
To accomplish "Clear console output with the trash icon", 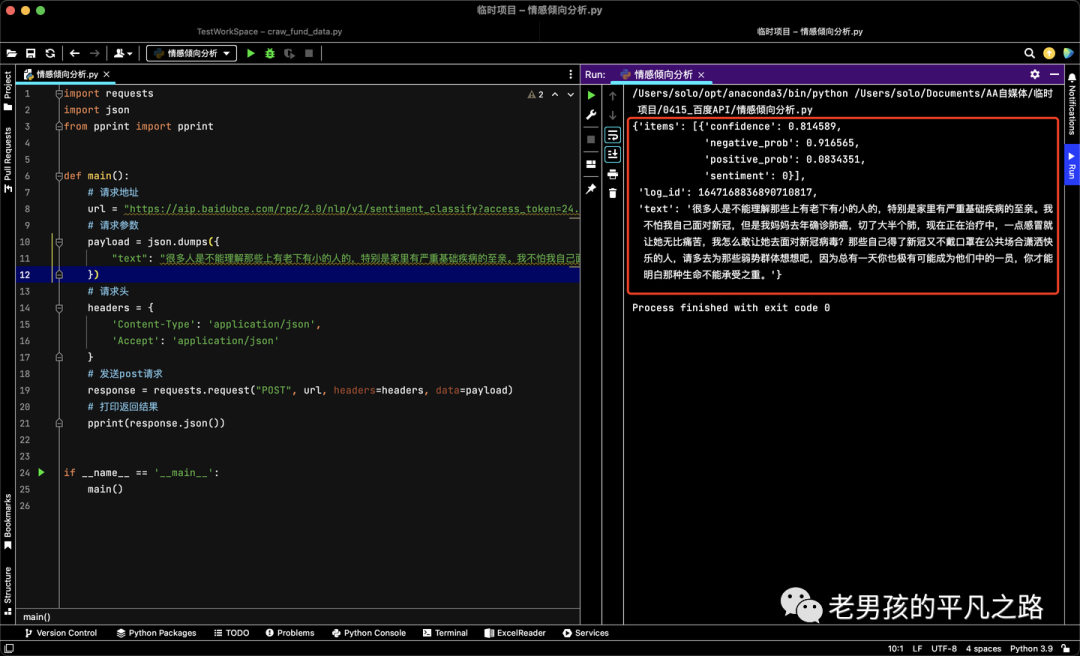I will tap(612, 194).
